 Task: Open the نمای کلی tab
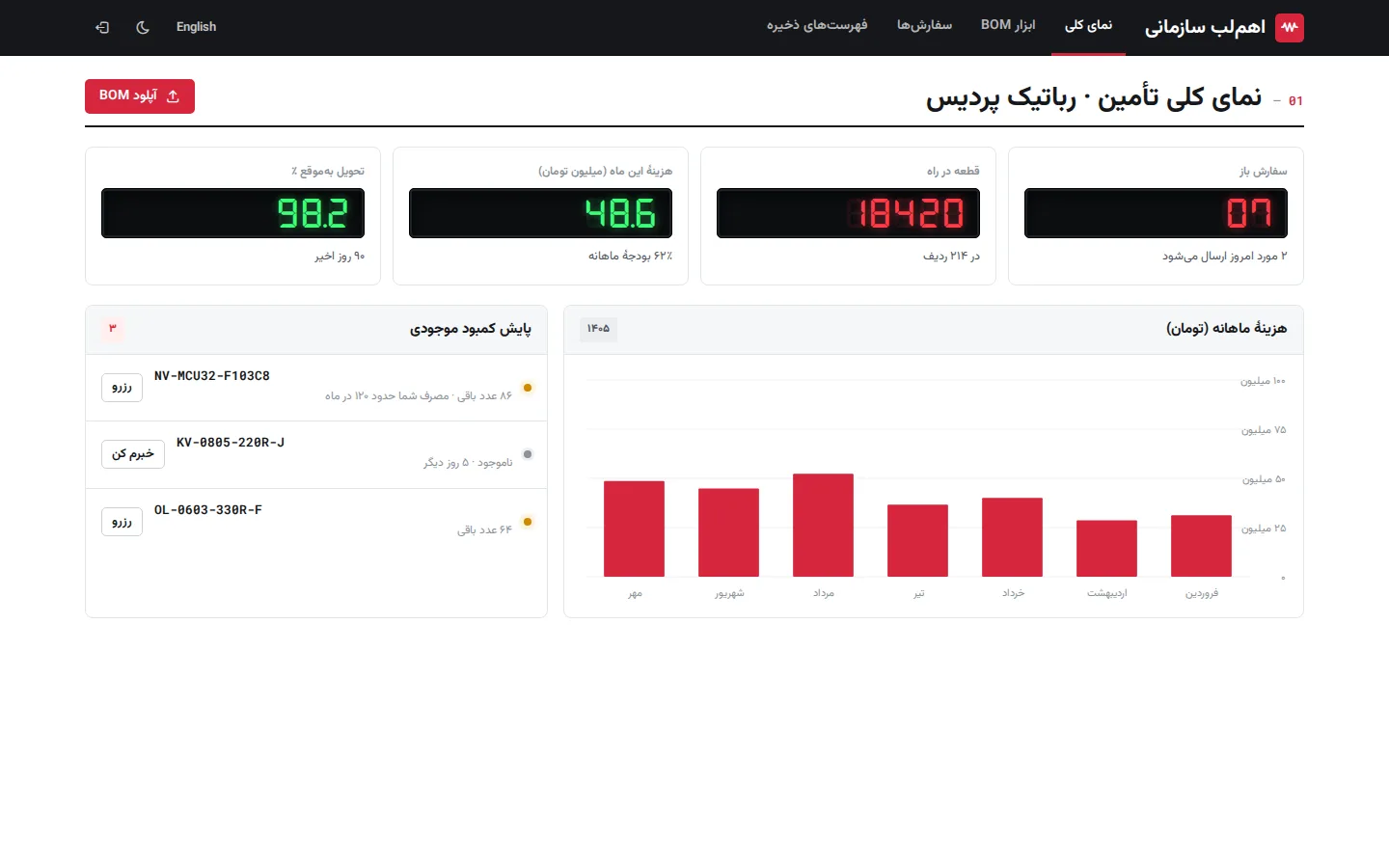[x=1088, y=26]
